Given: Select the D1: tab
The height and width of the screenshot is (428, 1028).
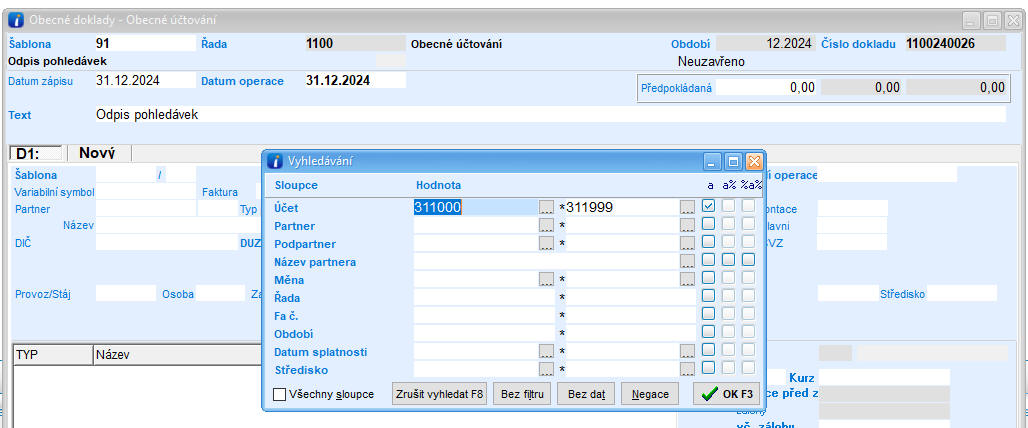Looking at the screenshot, I should coord(35,153).
